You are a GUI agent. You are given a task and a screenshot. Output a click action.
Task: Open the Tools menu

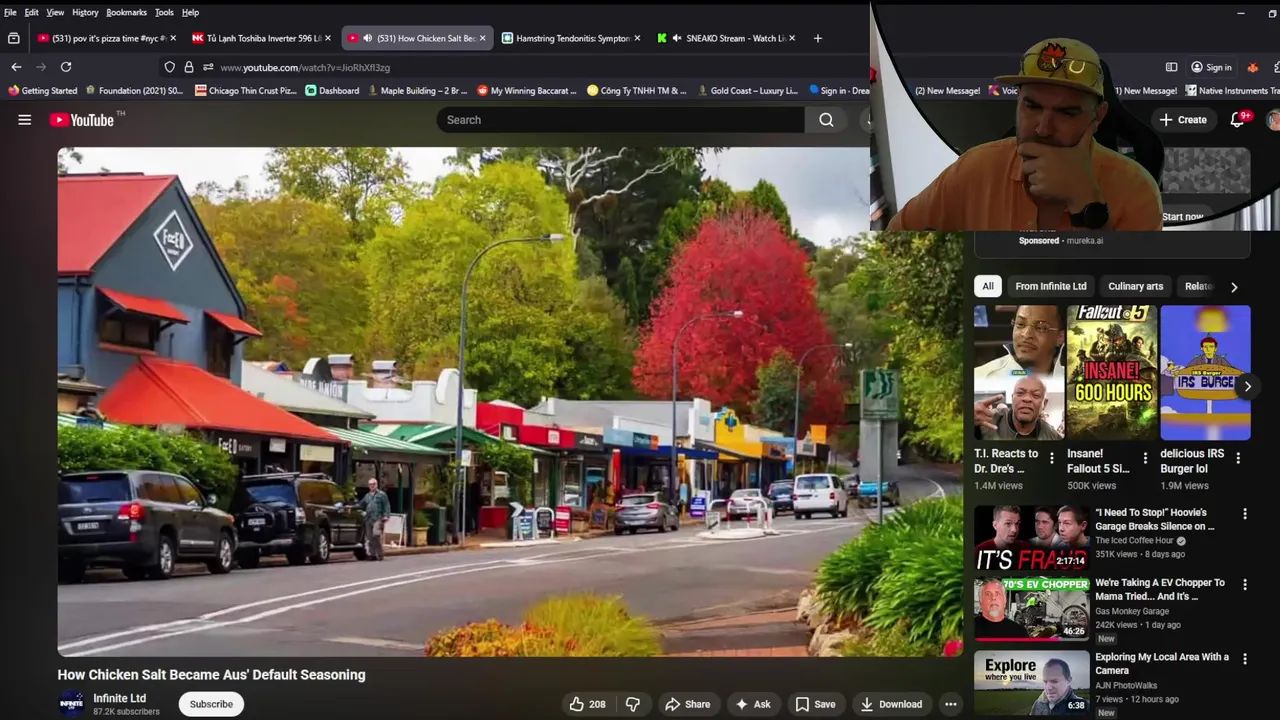164,12
